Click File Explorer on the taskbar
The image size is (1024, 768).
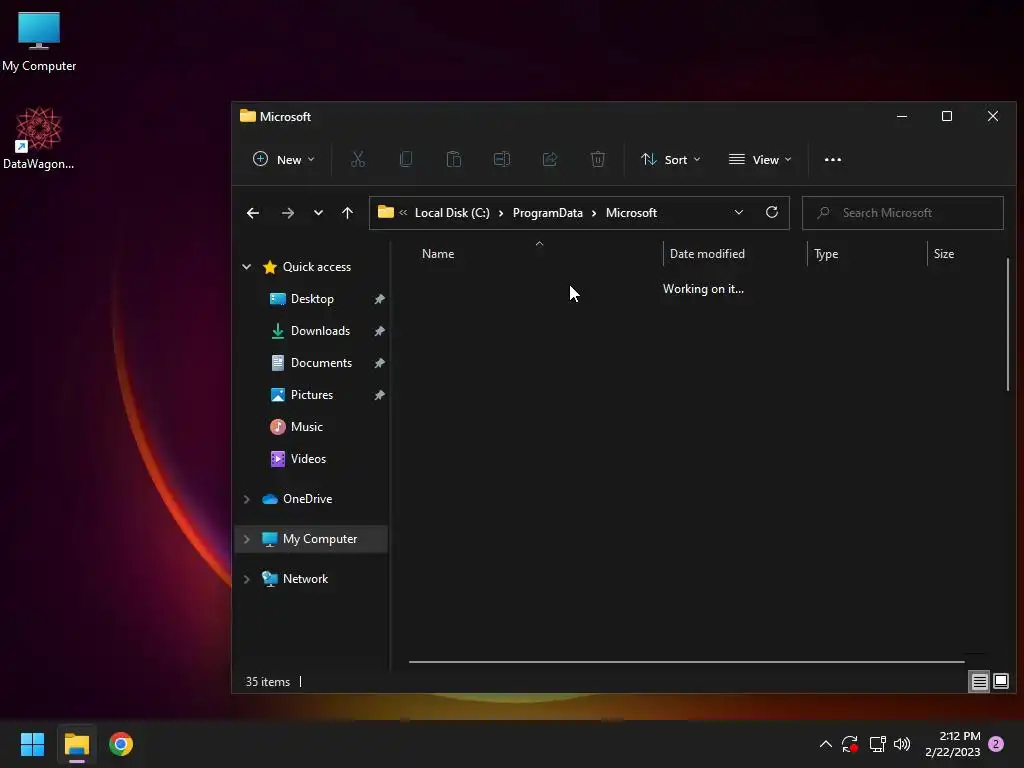pyautogui.click(x=76, y=744)
